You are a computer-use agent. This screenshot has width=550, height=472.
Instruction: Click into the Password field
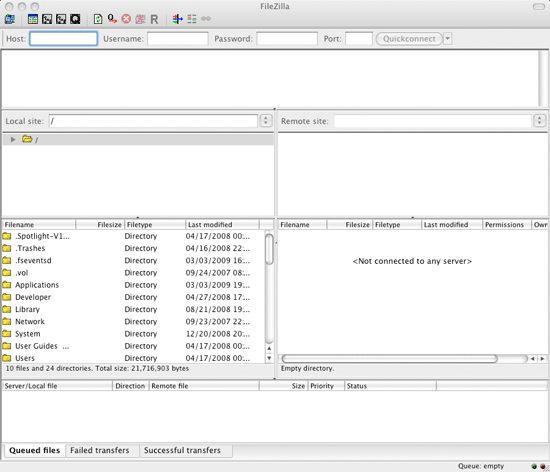(x=287, y=39)
